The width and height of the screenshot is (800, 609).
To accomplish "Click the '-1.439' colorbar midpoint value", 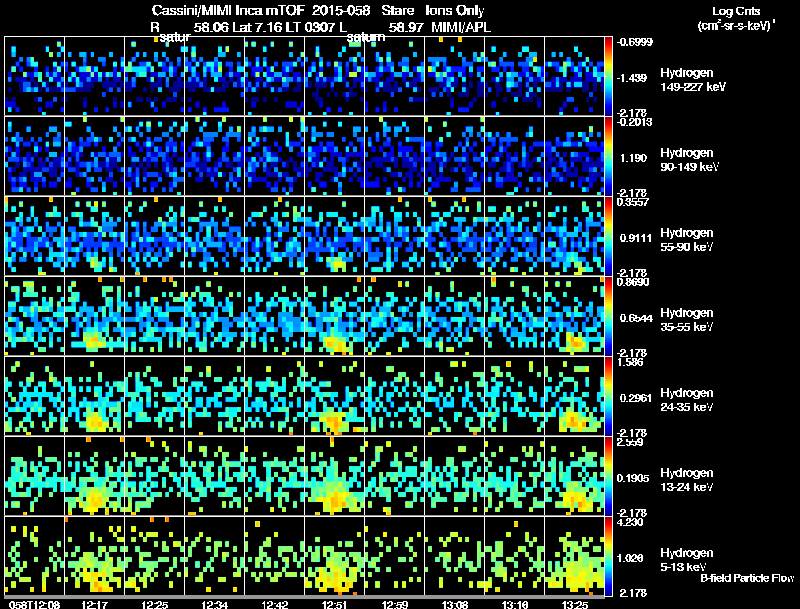I will point(632,78).
